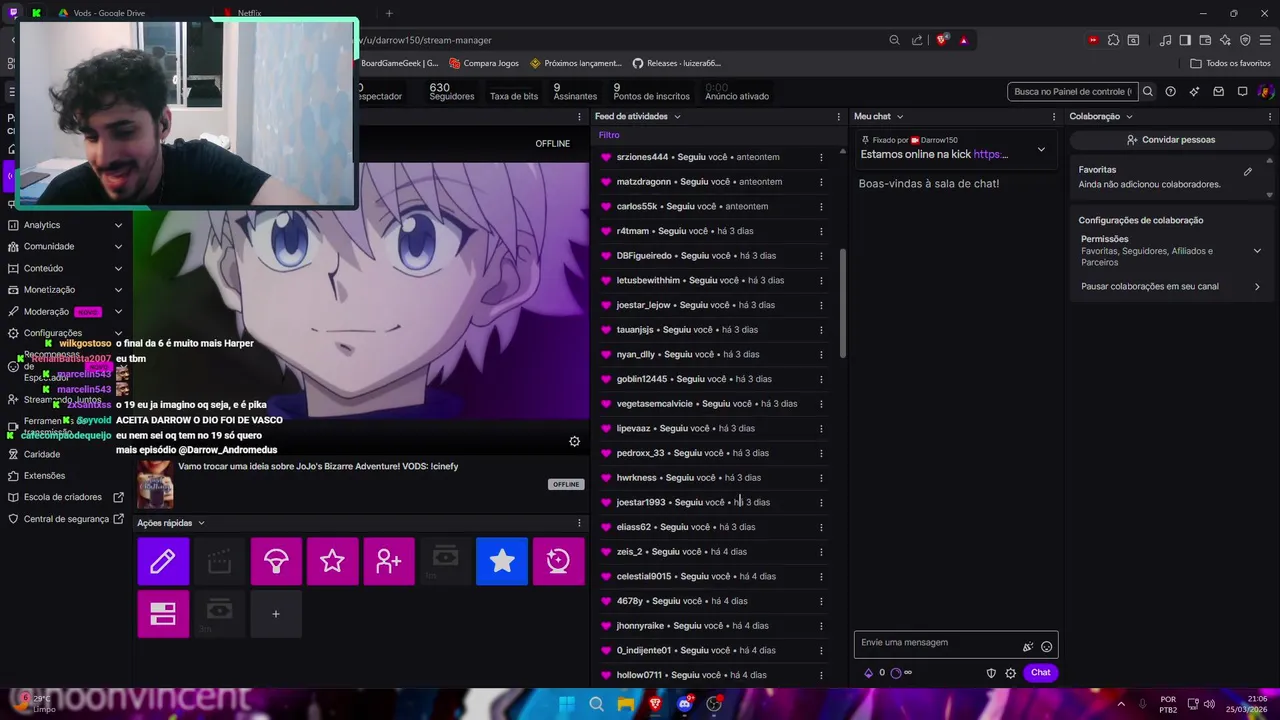Open options menu for hollow0711 follow entry
Image resolution: width=1280 pixels, height=720 pixels.
pyautogui.click(x=821, y=675)
